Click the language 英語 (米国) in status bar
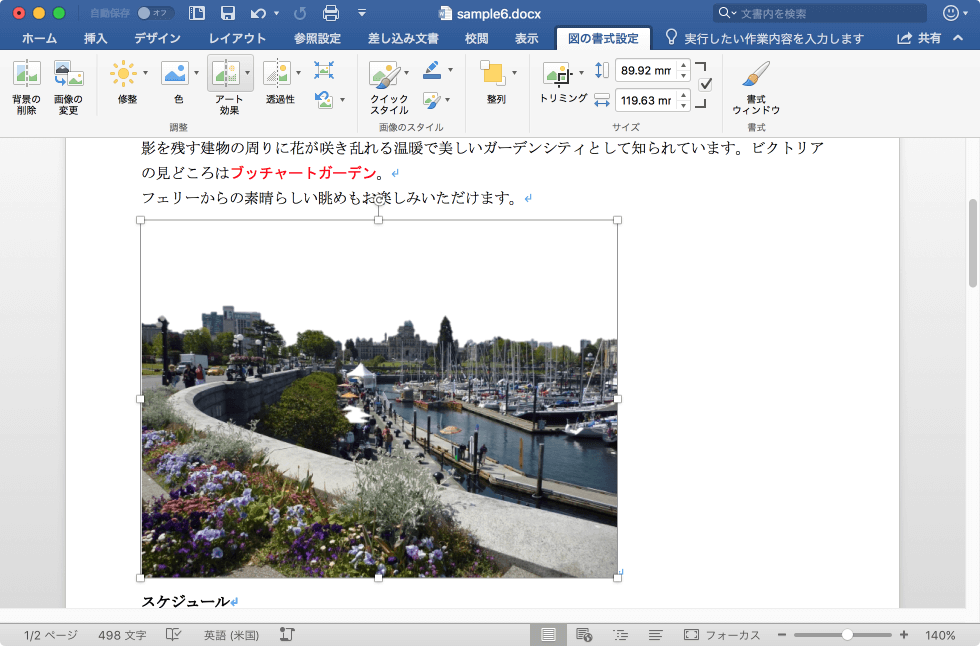 [x=231, y=635]
